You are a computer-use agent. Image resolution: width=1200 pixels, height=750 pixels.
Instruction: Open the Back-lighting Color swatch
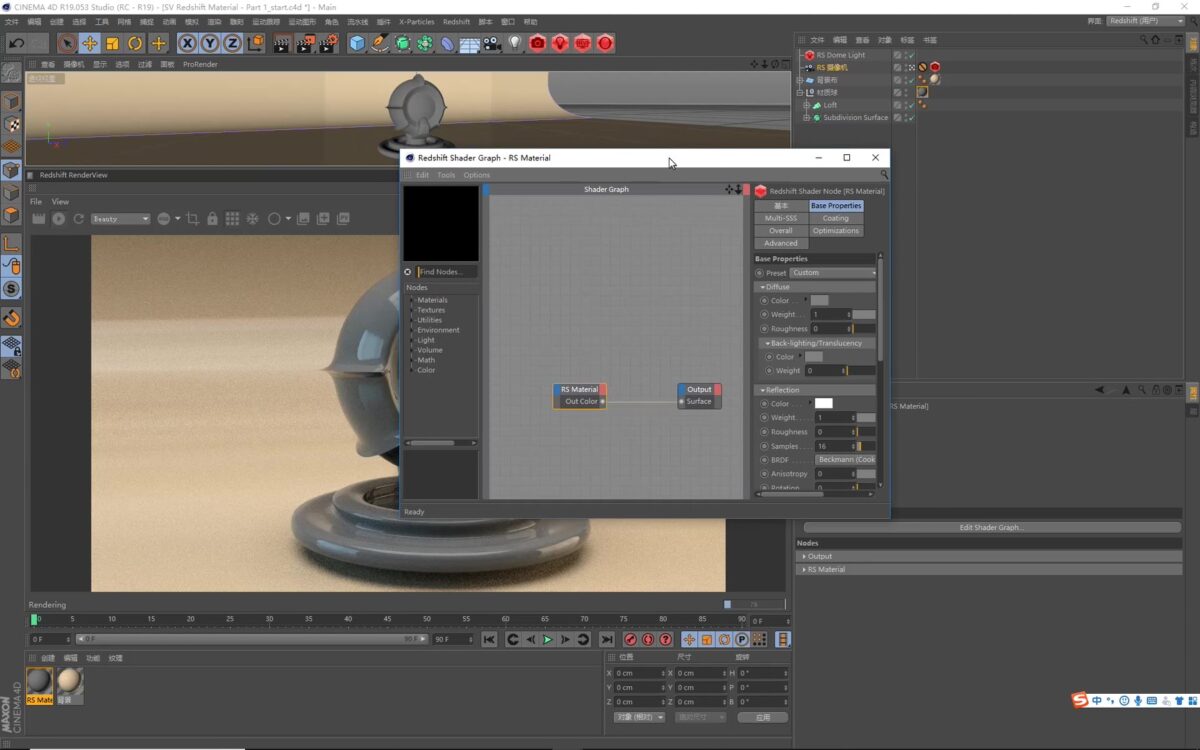pyautogui.click(x=814, y=357)
